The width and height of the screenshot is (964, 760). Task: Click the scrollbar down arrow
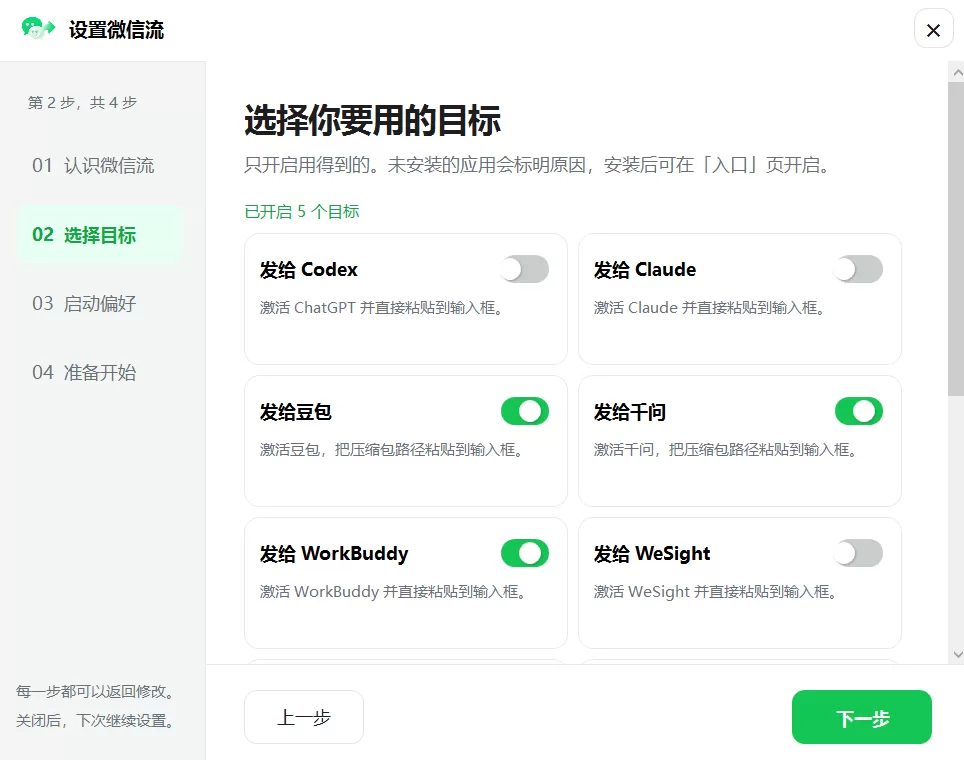(x=957, y=655)
